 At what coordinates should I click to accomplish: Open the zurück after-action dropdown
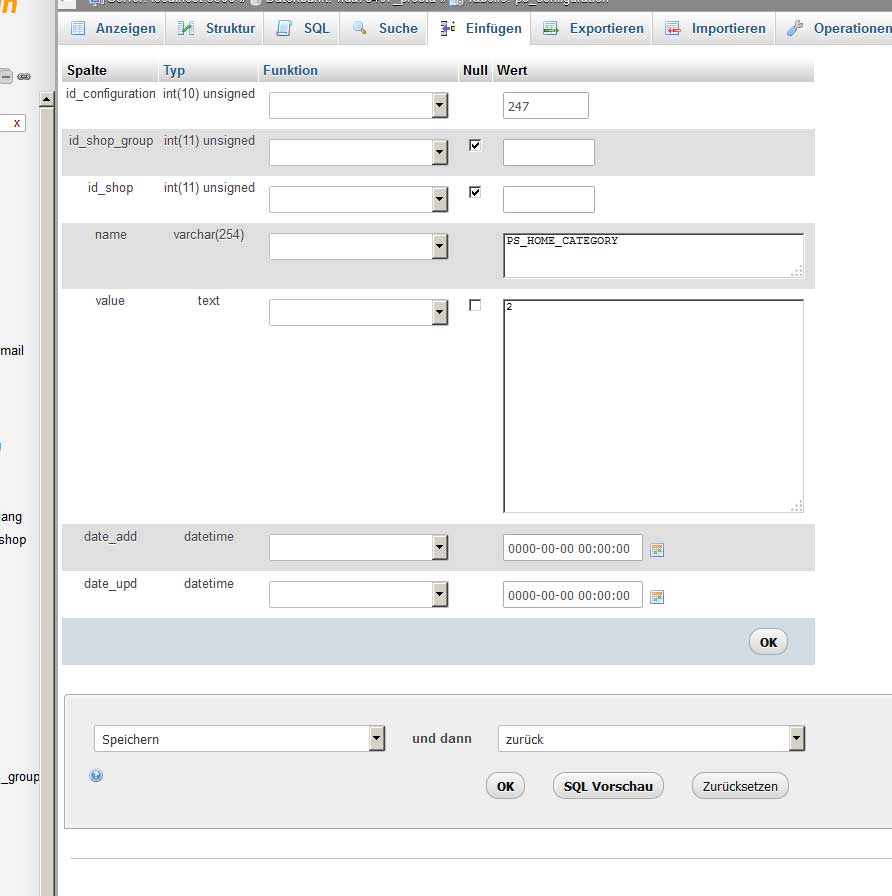tap(651, 738)
